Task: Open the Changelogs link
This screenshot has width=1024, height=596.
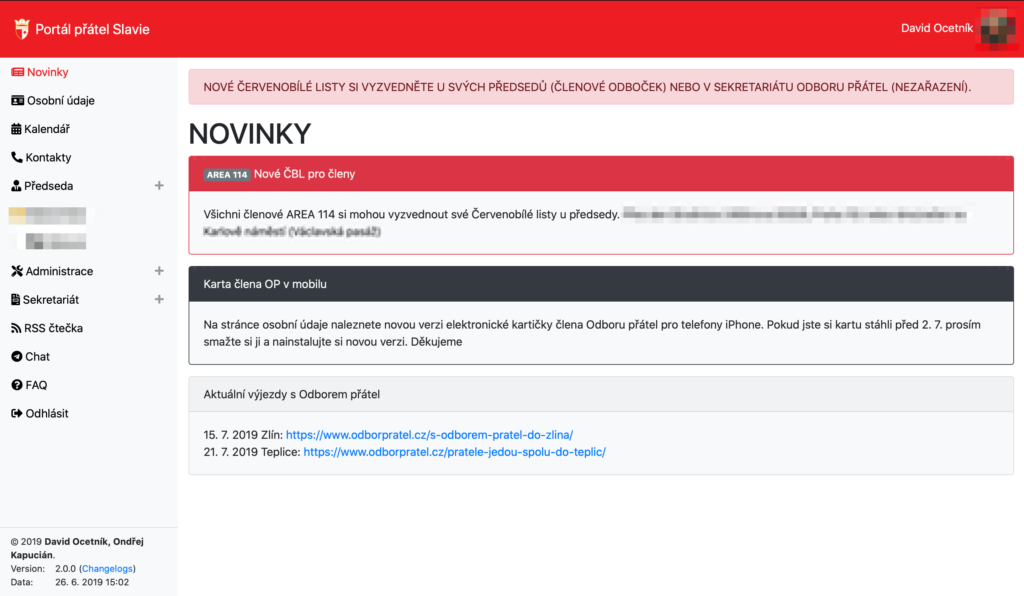Action: tap(107, 569)
